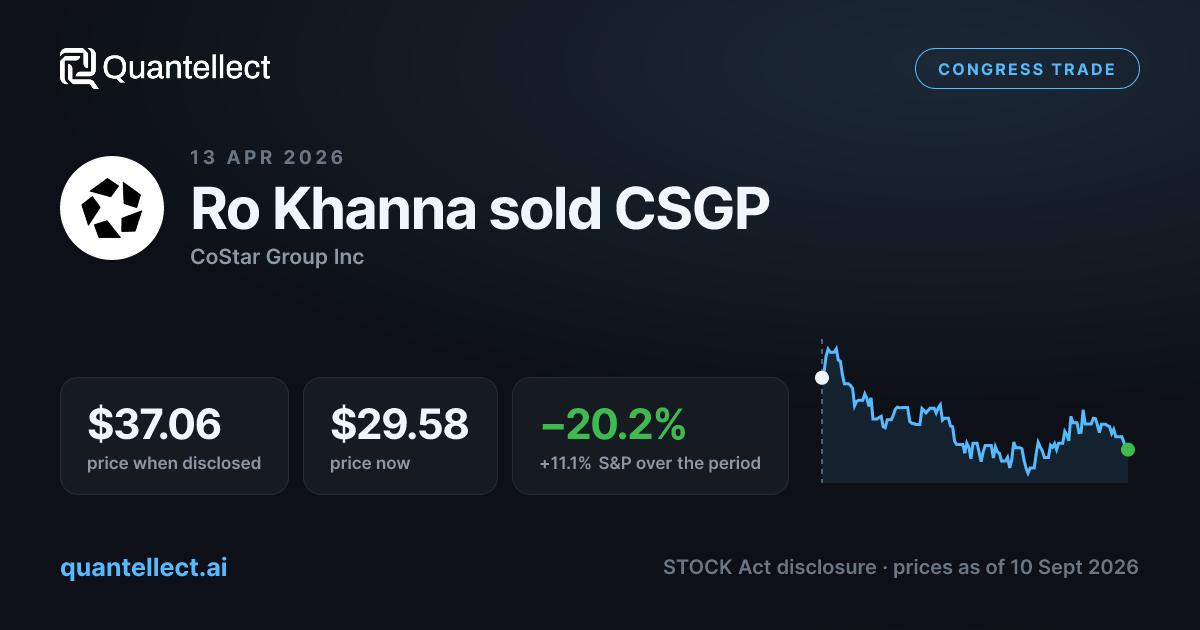Click the Quantellect logo icon
The height and width of the screenshot is (630, 1200).
coord(79,68)
